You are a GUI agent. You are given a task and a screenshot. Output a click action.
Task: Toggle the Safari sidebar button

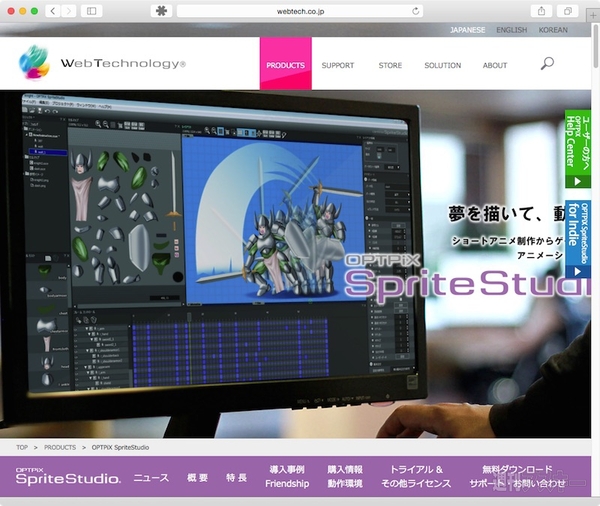[x=91, y=11]
